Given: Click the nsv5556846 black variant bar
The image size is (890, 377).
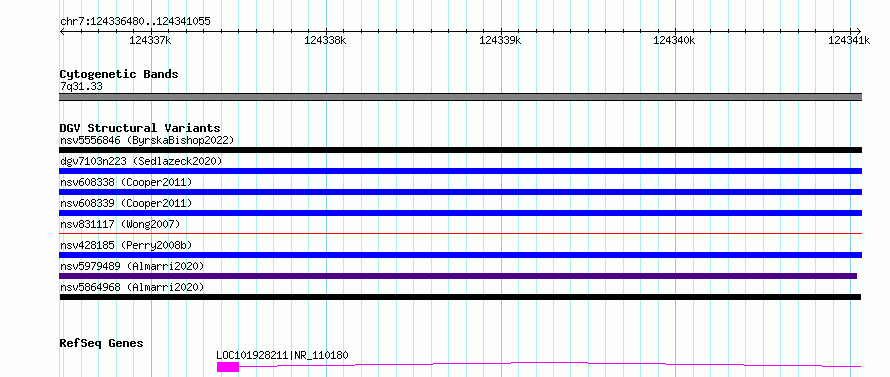Looking at the screenshot, I should (x=460, y=150).
